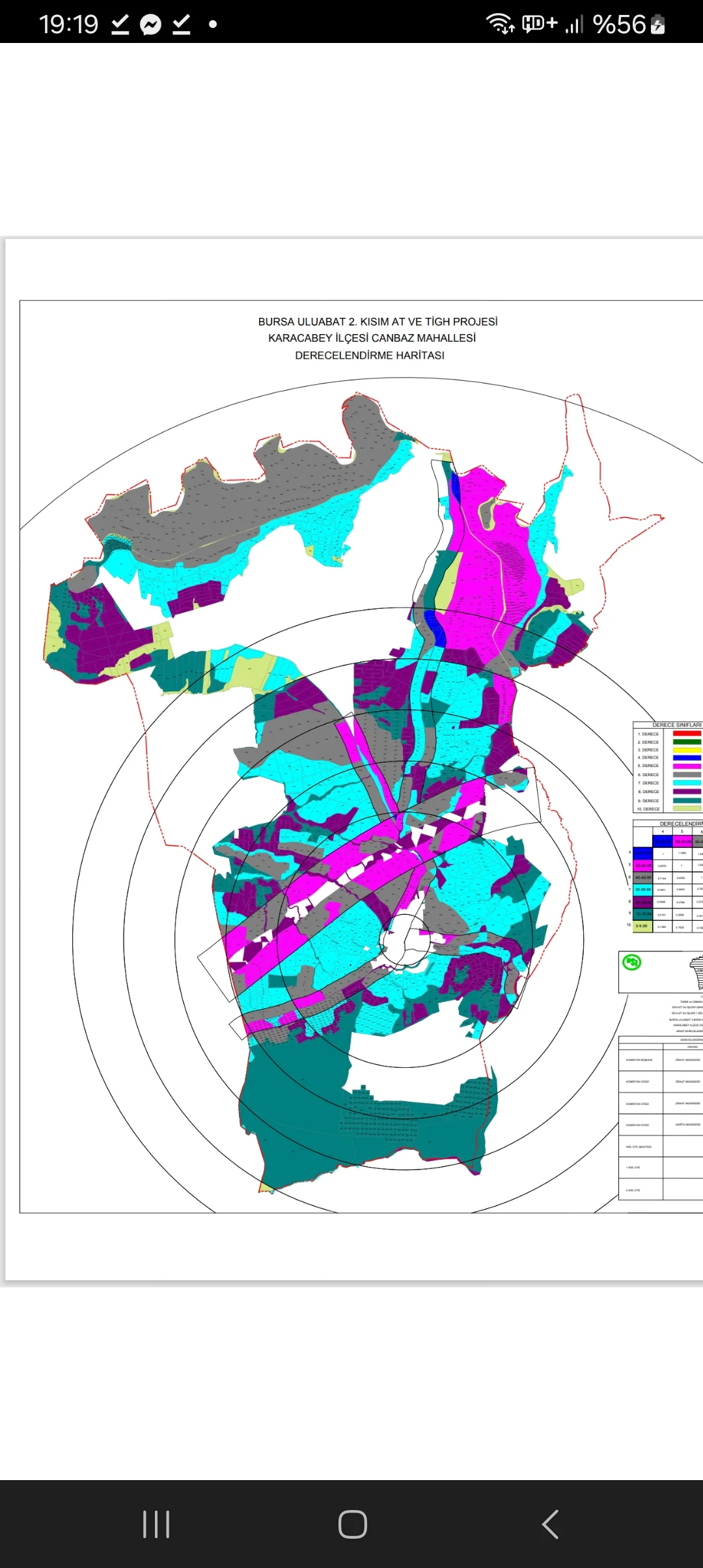Click the cyan 7. DERECE legend swatch
Image resolution: width=703 pixels, height=1568 pixels.
coord(686,783)
